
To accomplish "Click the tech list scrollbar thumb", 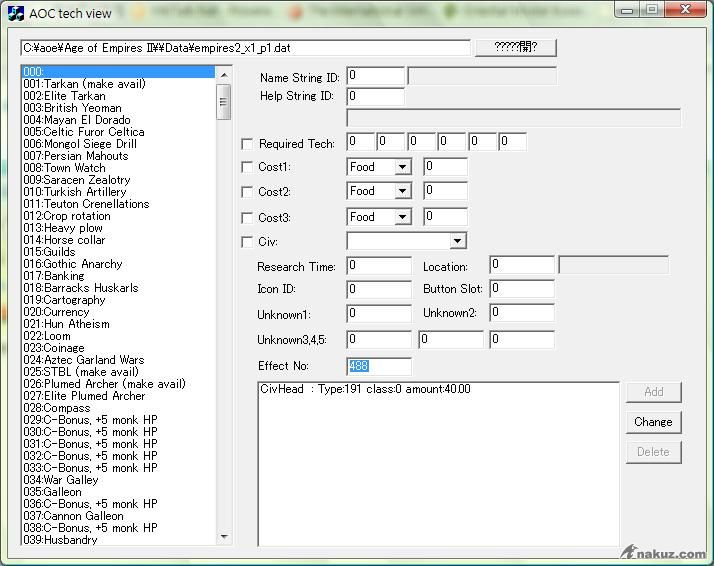I will (224, 102).
